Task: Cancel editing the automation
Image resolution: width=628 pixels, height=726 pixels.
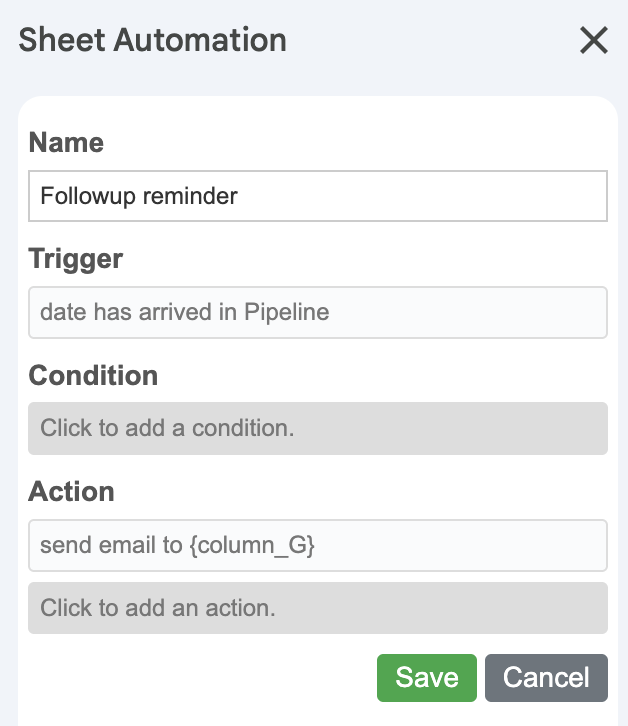Action: tap(546, 677)
